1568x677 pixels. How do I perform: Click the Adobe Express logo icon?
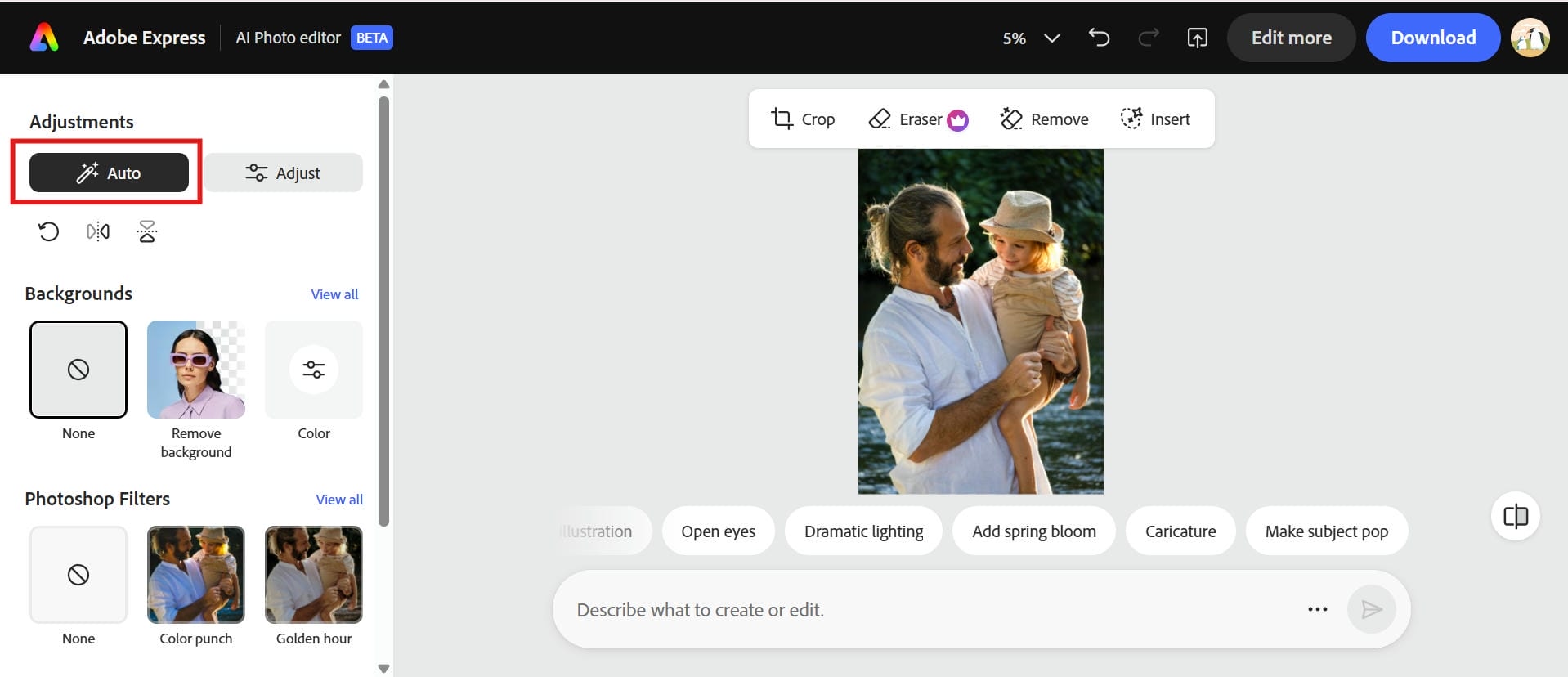tap(44, 38)
